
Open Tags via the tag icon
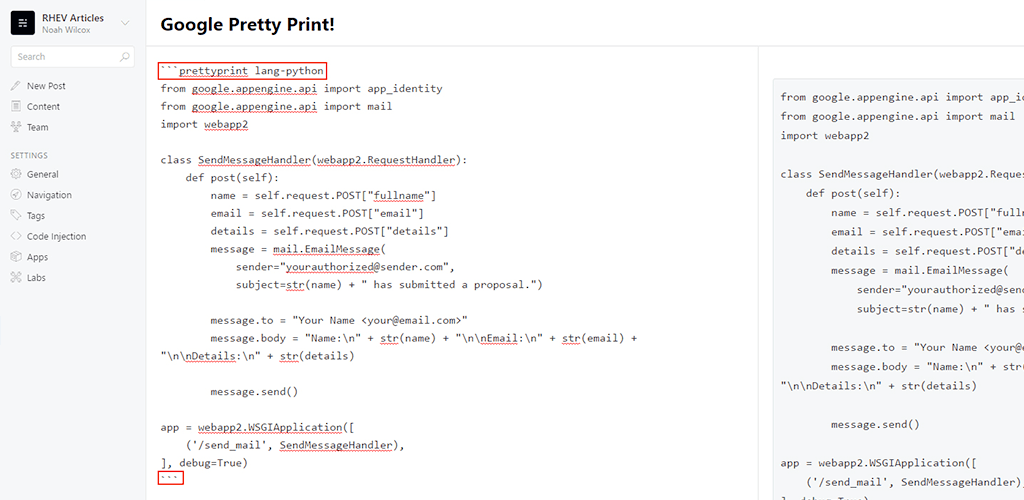[16, 216]
